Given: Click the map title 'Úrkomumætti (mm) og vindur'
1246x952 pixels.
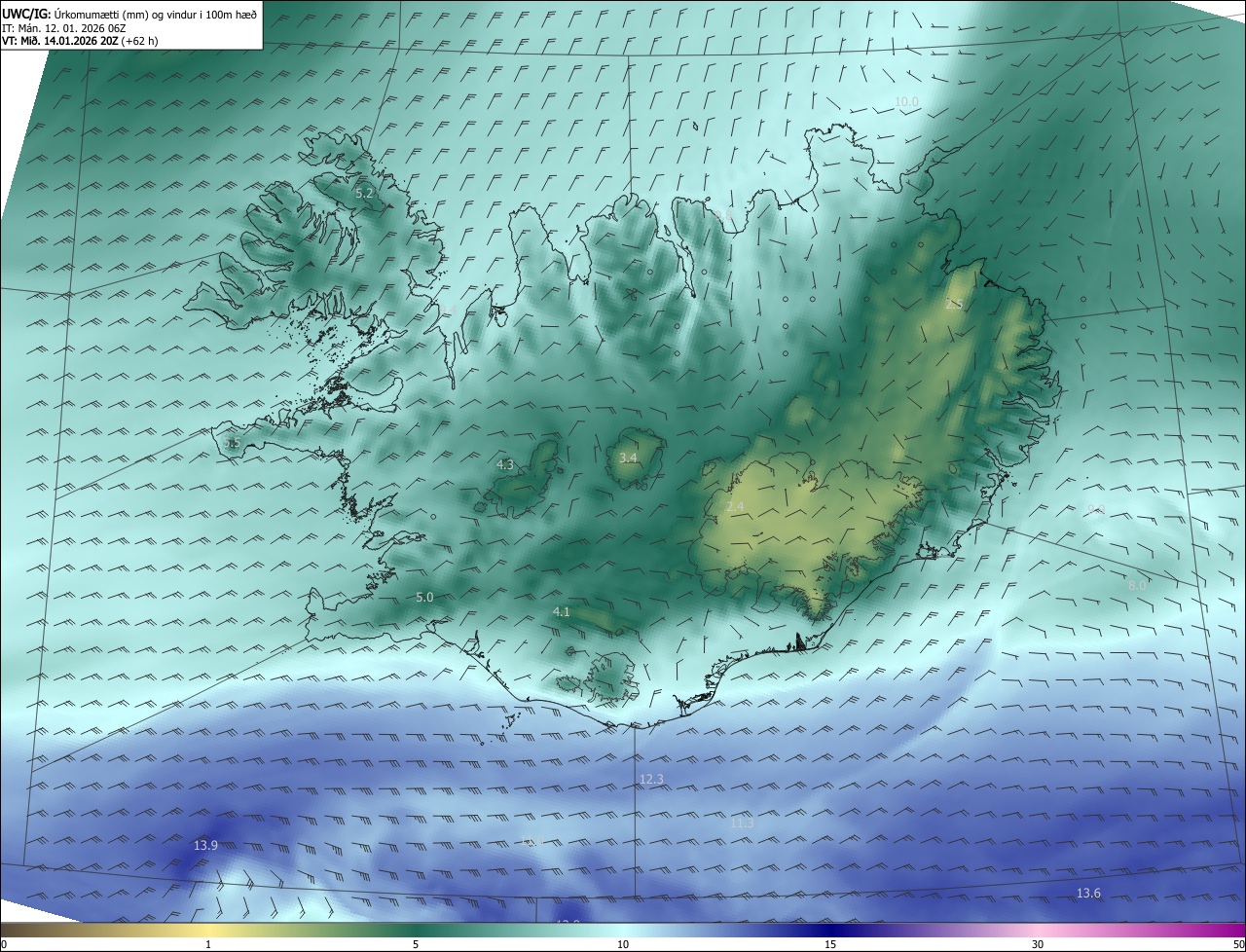Looking at the screenshot, I should pos(124,15).
